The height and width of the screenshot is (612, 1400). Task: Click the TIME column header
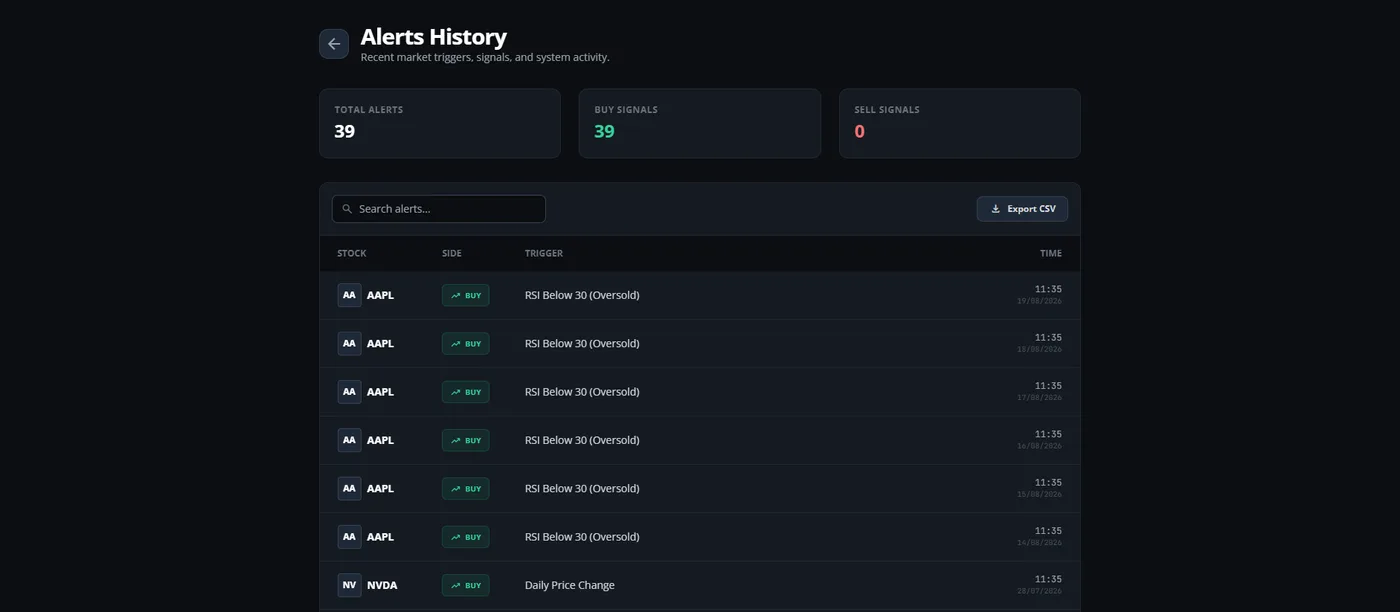click(1051, 253)
